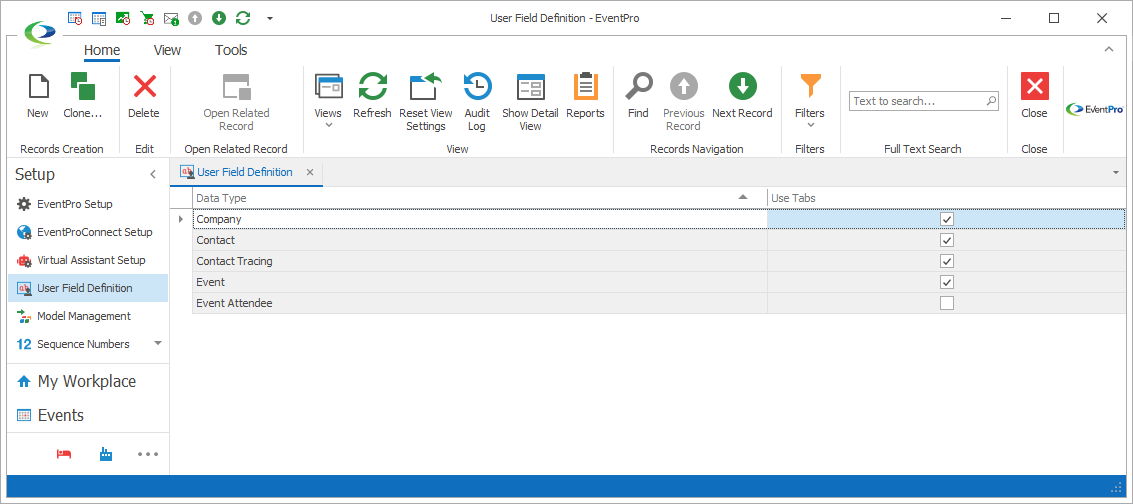
Task: Open EventProConnect Setup in the sidebar
Action: pos(87,233)
